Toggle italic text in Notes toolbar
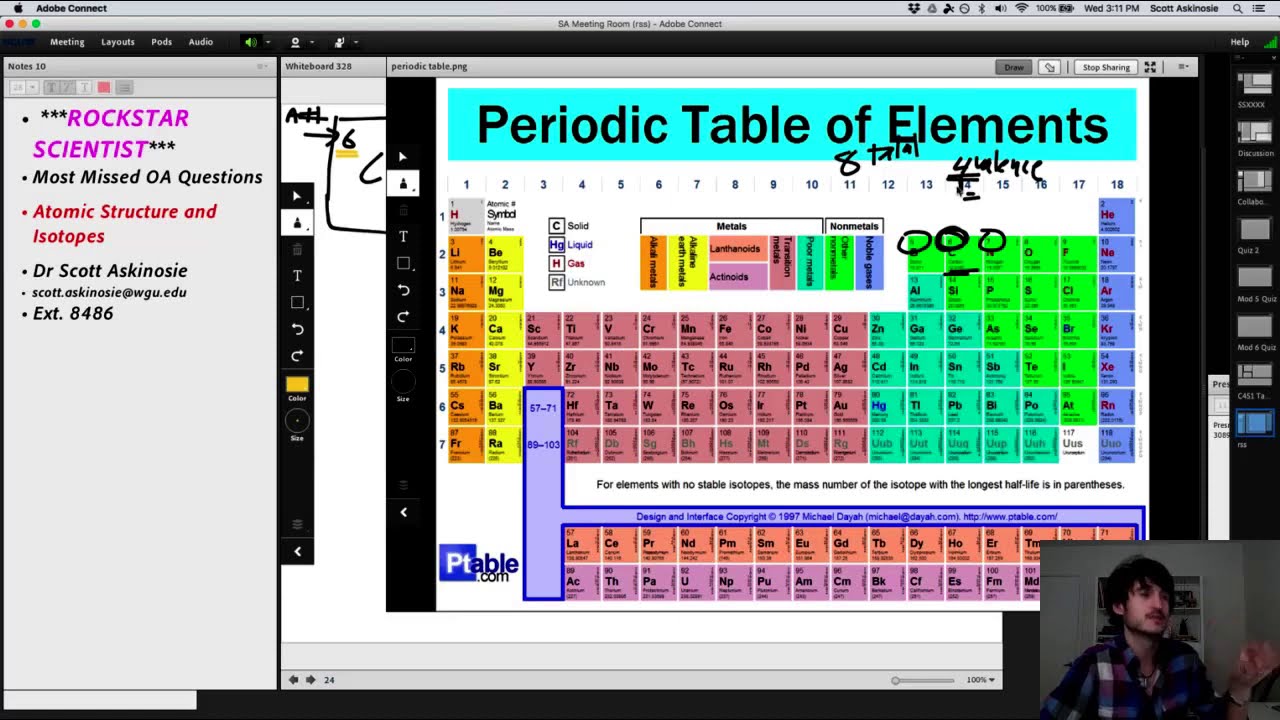This screenshot has width=1280, height=720. pos(67,88)
